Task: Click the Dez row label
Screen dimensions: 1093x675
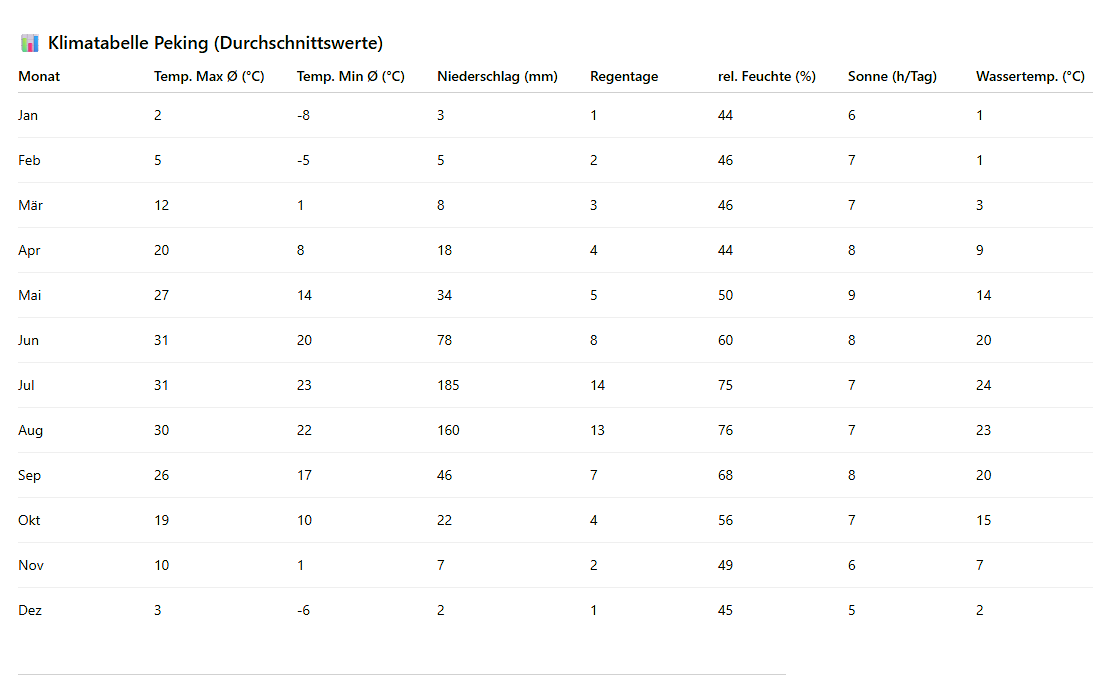Action: 29,610
